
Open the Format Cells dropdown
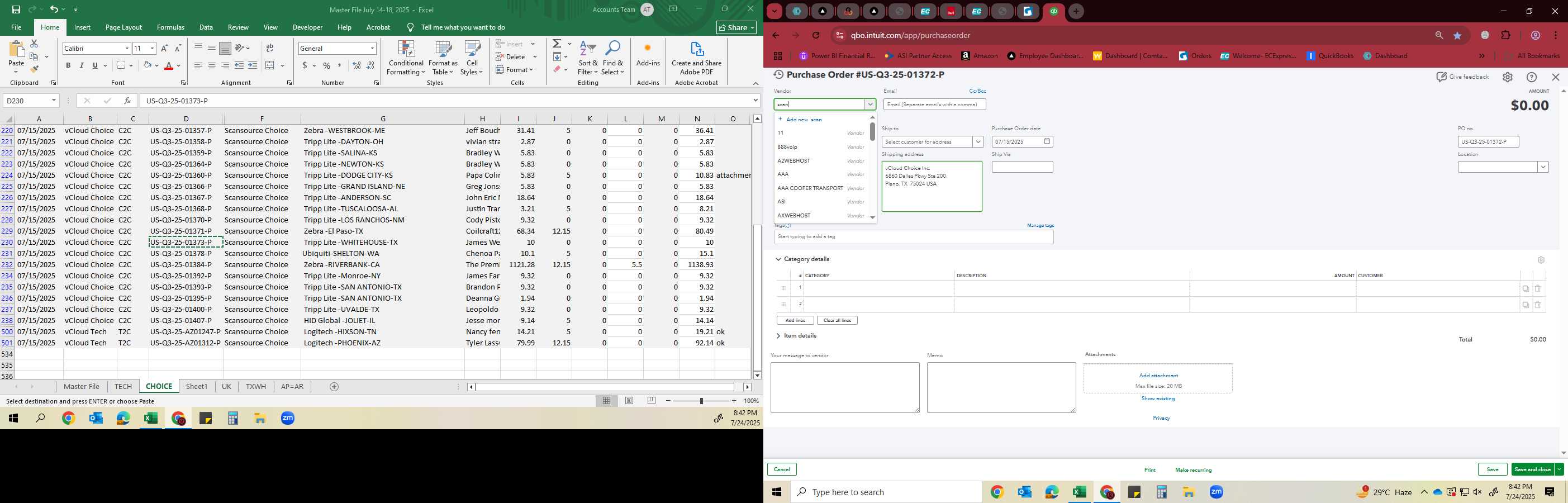pyautogui.click(x=516, y=69)
